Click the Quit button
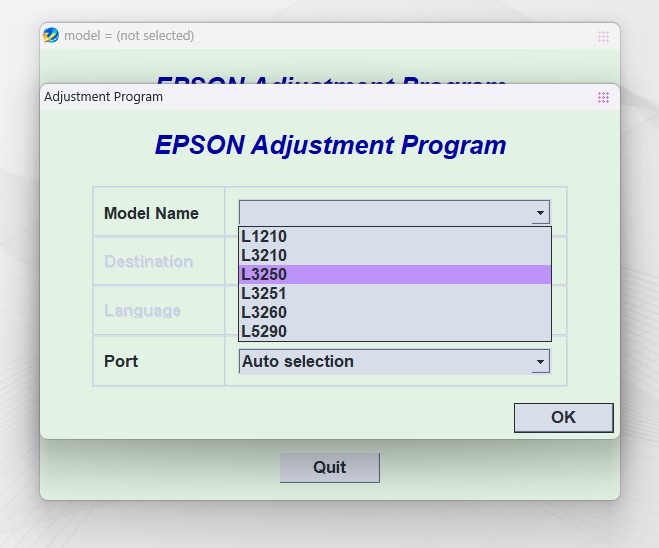The image size is (659, 548). tap(329, 467)
